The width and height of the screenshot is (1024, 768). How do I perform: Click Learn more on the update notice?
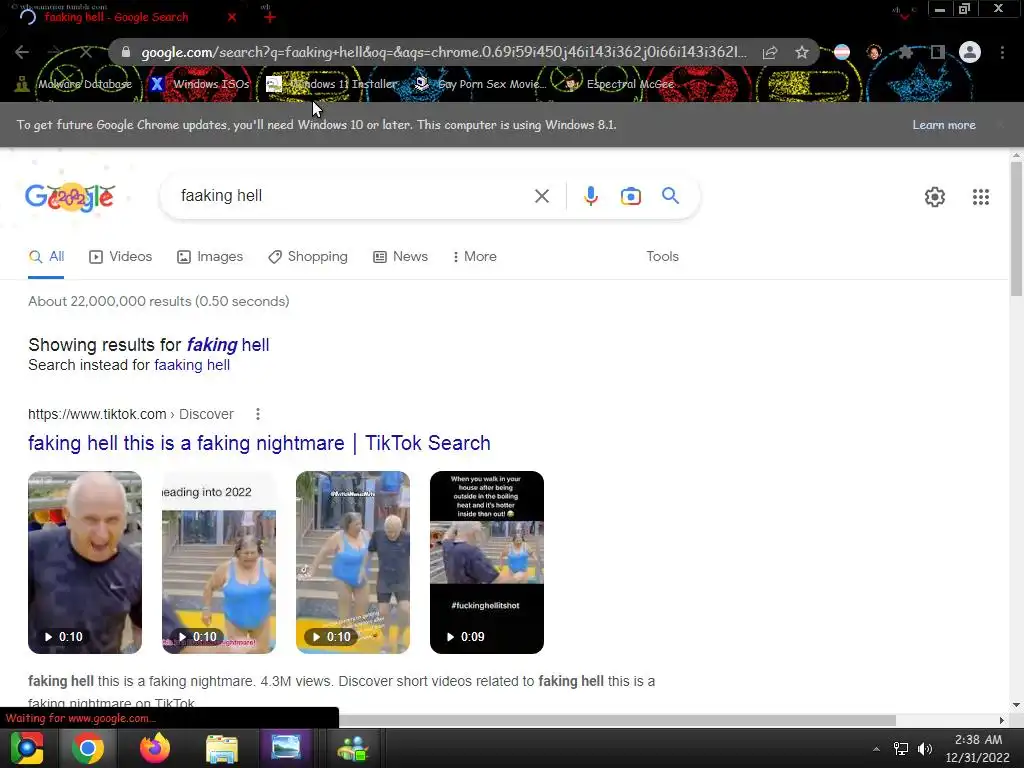click(944, 125)
